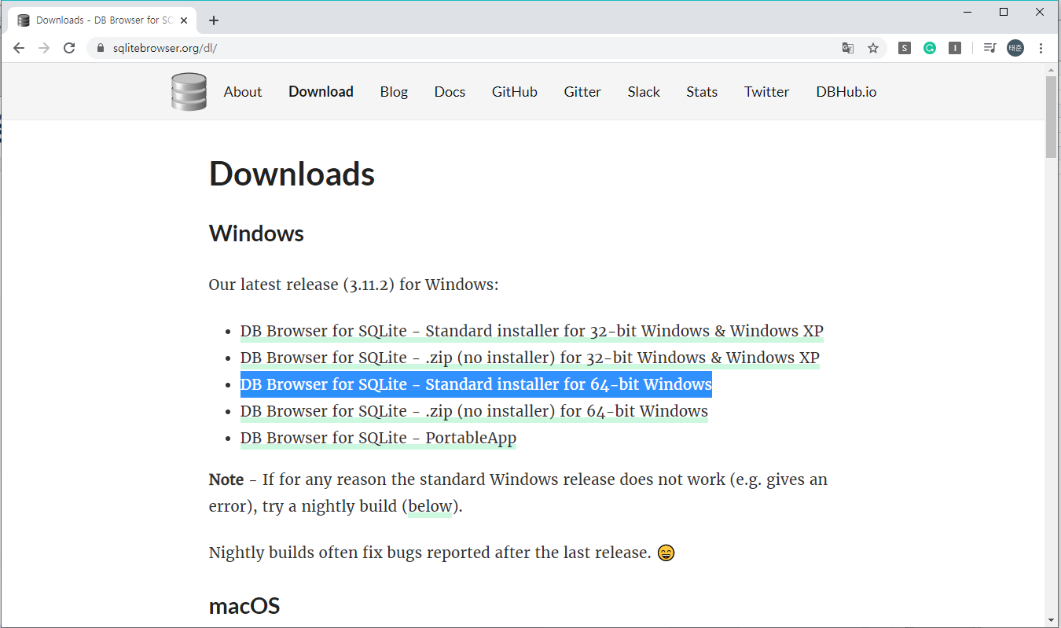
Task: Click the dark square extension icon
Action: click(x=955, y=48)
